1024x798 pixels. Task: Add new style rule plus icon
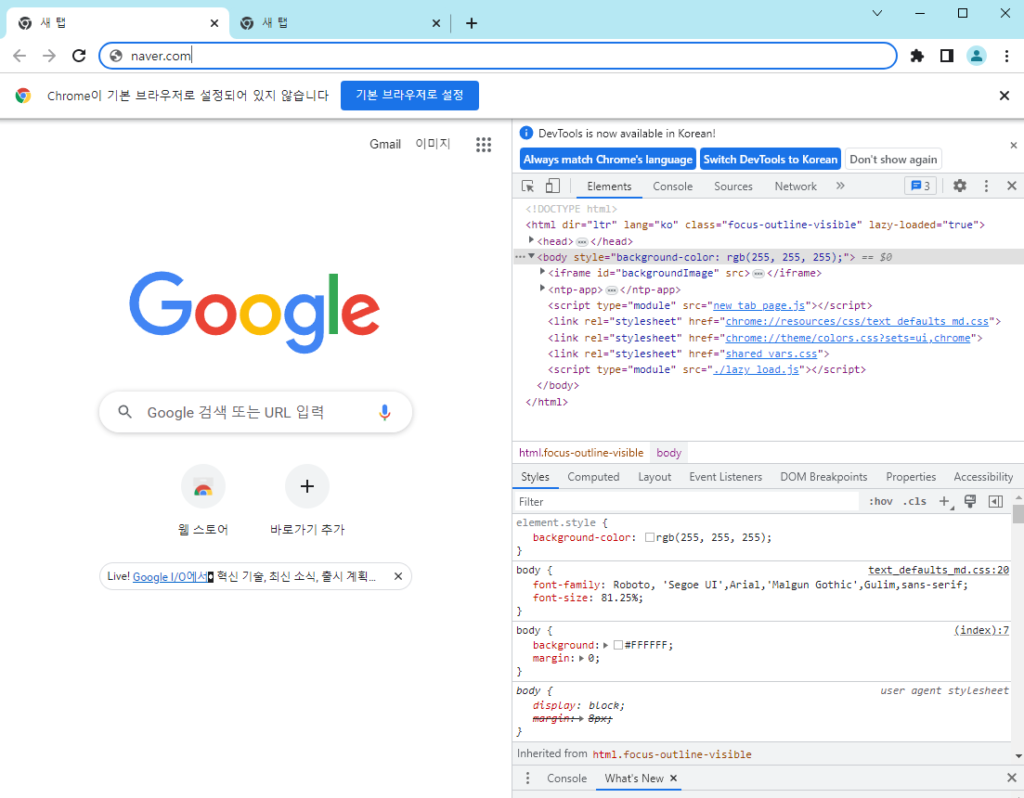pyautogui.click(x=945, y=502)
